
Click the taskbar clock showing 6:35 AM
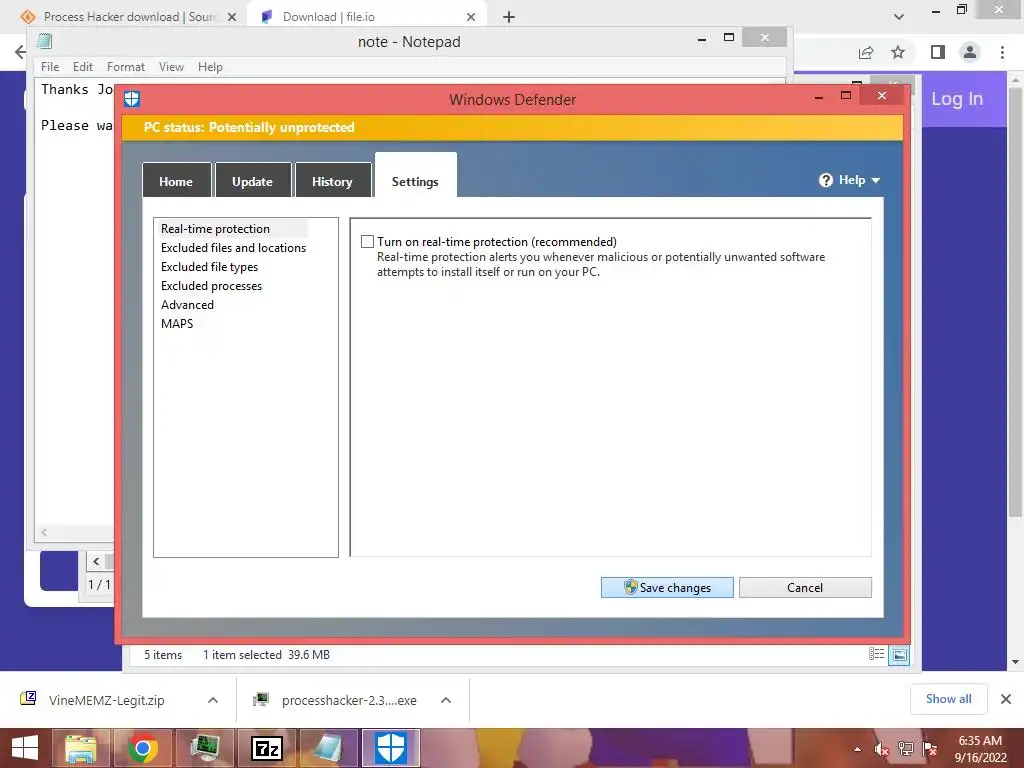click(x=980, y=749)
